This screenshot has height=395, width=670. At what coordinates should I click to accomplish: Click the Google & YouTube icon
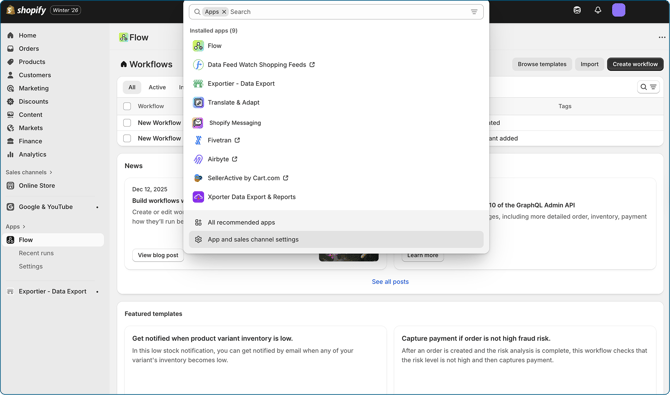point(11,207)
